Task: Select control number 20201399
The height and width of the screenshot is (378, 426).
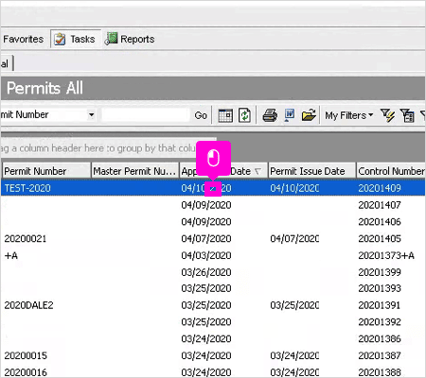Action: [x=380, y=272]
